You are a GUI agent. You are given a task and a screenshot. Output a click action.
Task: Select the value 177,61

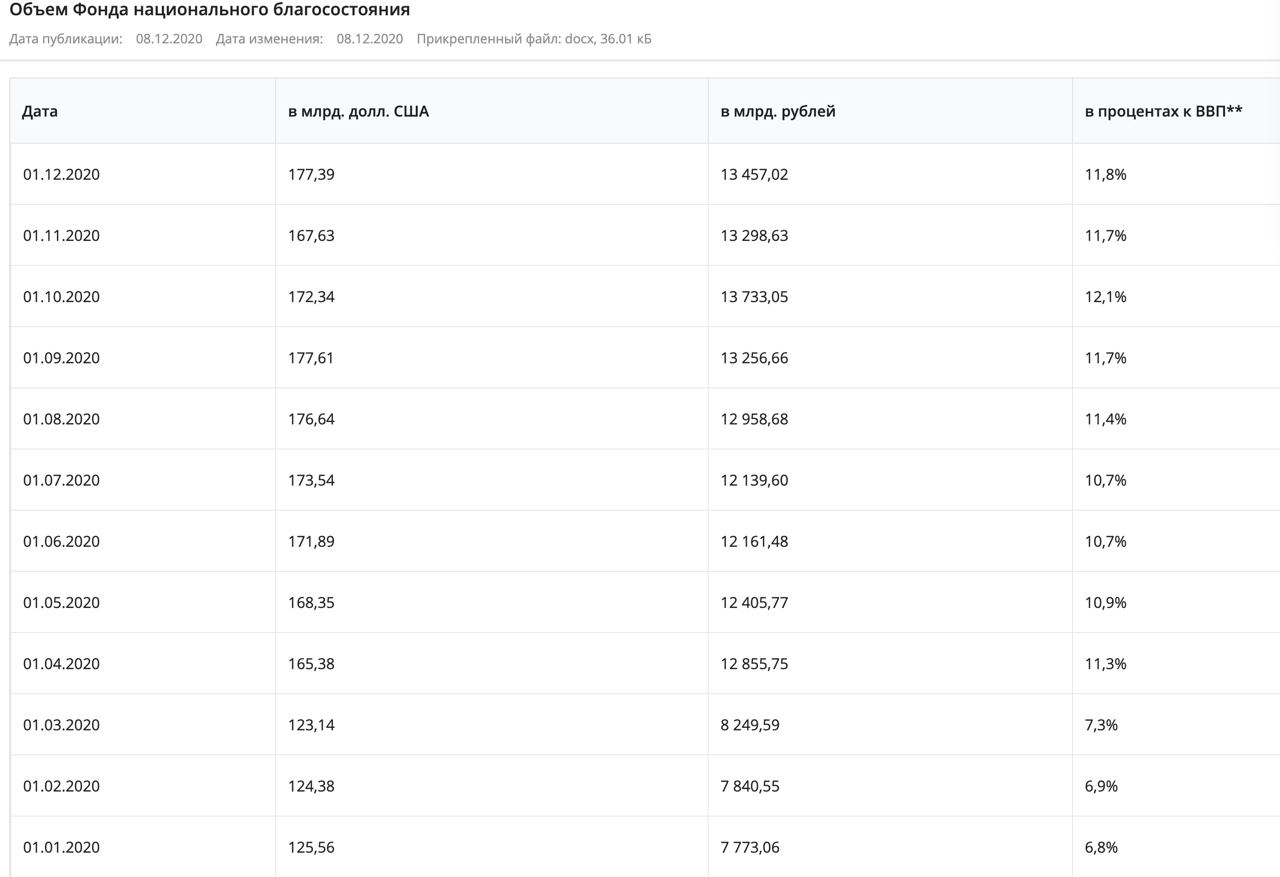pyautogui.click(x=311, y=358)
